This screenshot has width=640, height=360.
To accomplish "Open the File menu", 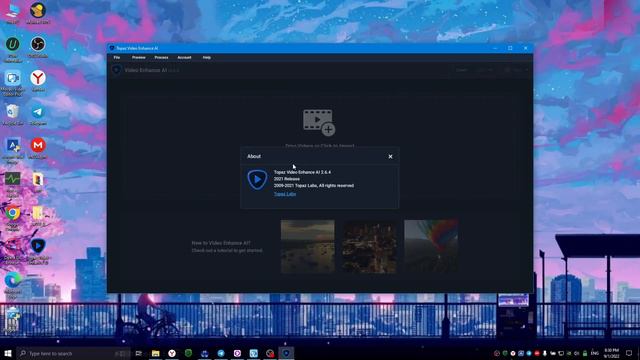I will (x=117, y=58).
